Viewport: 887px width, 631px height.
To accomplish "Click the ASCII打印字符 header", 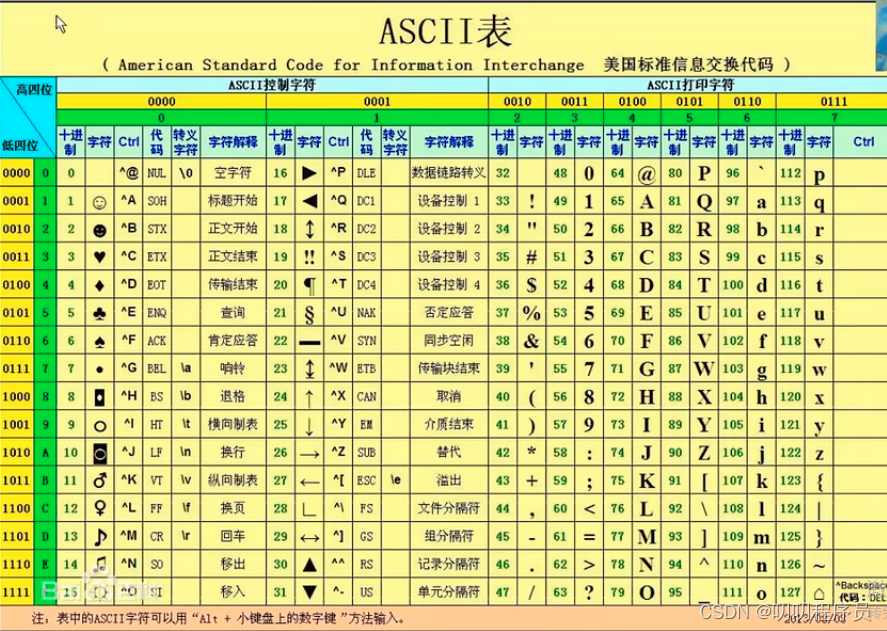I will click(x=690, y=85).
